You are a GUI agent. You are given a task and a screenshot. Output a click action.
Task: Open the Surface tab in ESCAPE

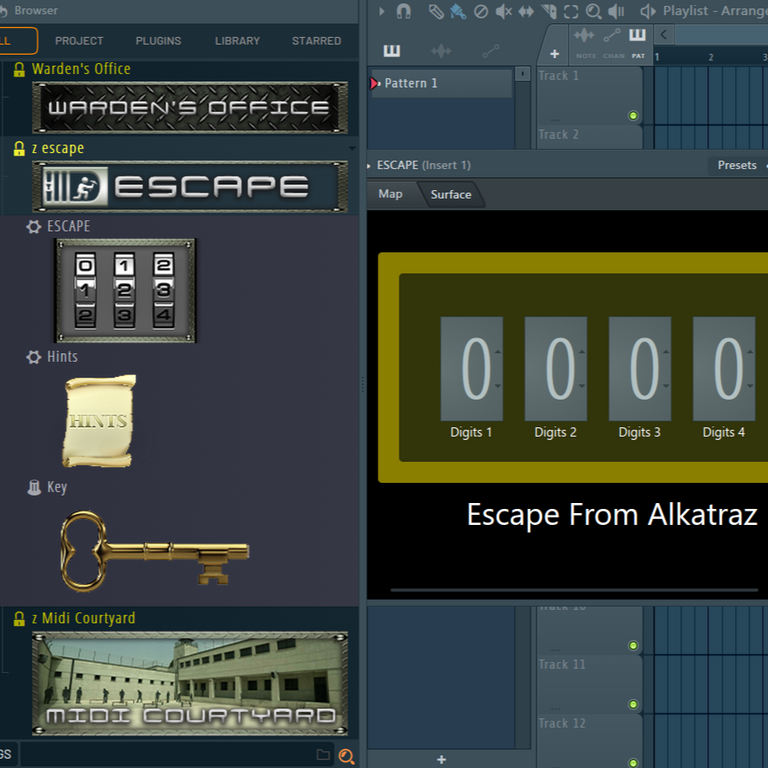click(450, 195)
